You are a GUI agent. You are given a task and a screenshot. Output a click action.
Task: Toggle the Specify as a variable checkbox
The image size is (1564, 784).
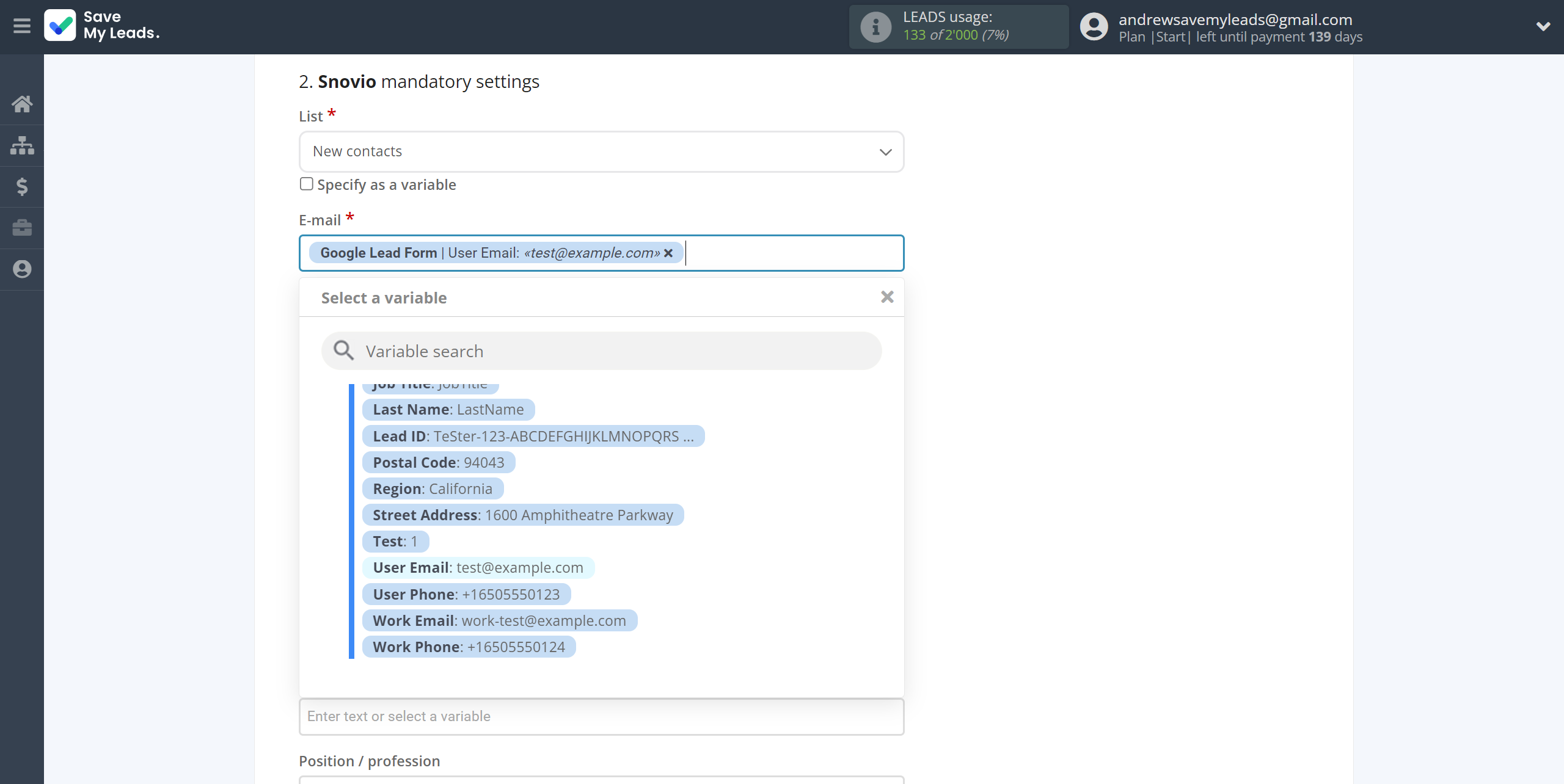[x=306, y=184]
